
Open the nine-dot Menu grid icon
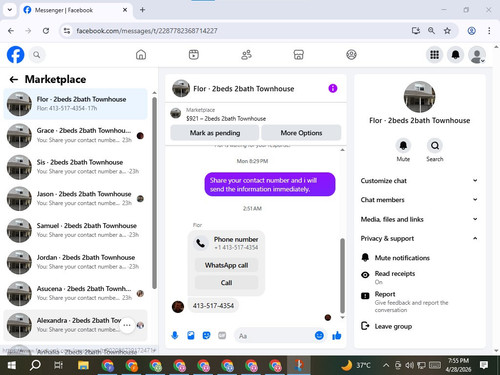[434, 55]
